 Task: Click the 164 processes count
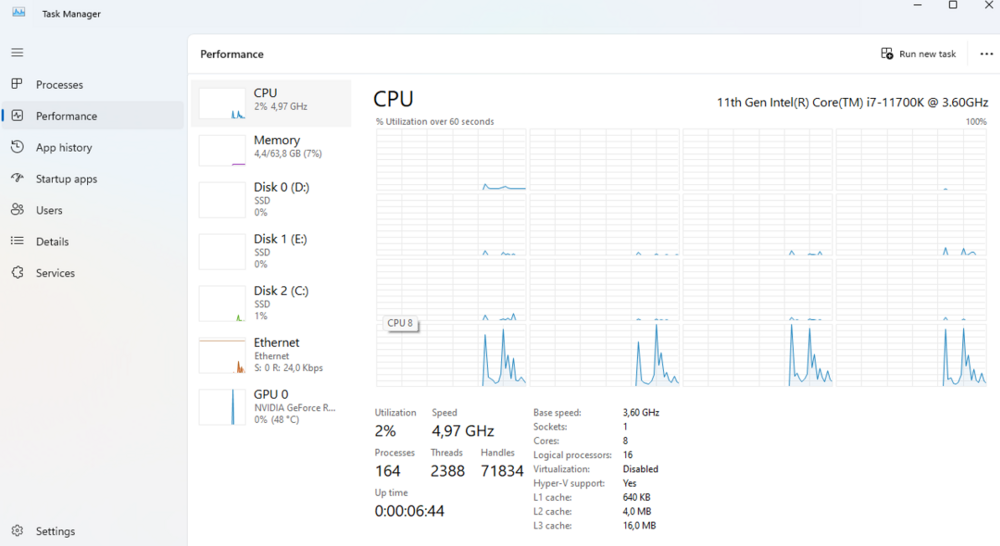388,471
